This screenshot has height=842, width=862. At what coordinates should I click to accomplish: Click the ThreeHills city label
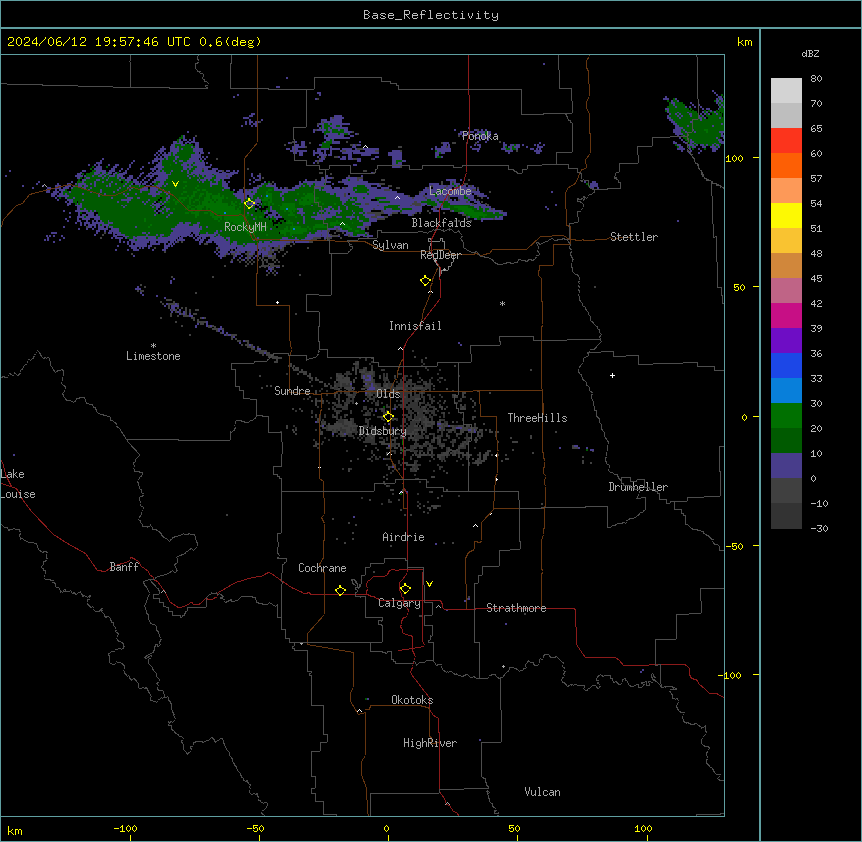(x=537, y=418)
